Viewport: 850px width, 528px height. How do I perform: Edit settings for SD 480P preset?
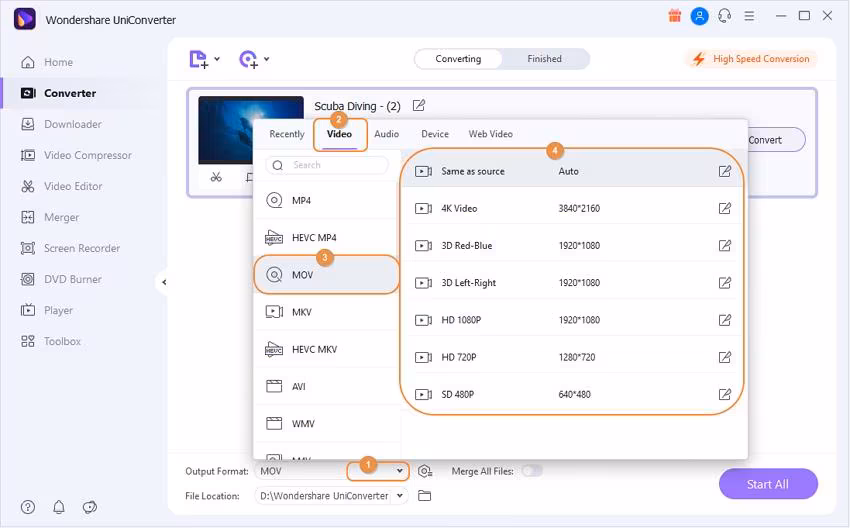click(x=725, y=394)
